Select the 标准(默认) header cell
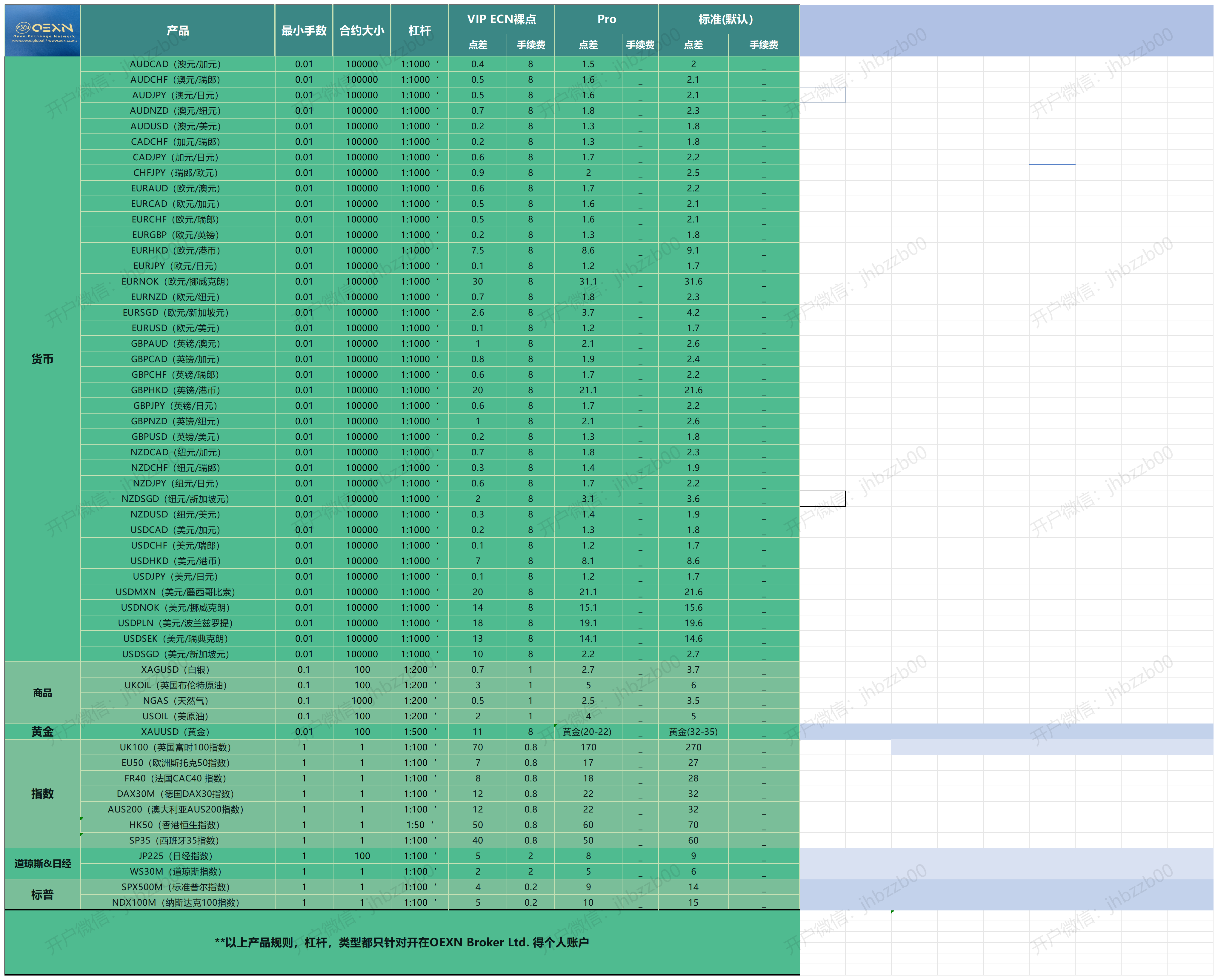The width and height of the screenshot is (1218, 980). [x=728, y=19]
